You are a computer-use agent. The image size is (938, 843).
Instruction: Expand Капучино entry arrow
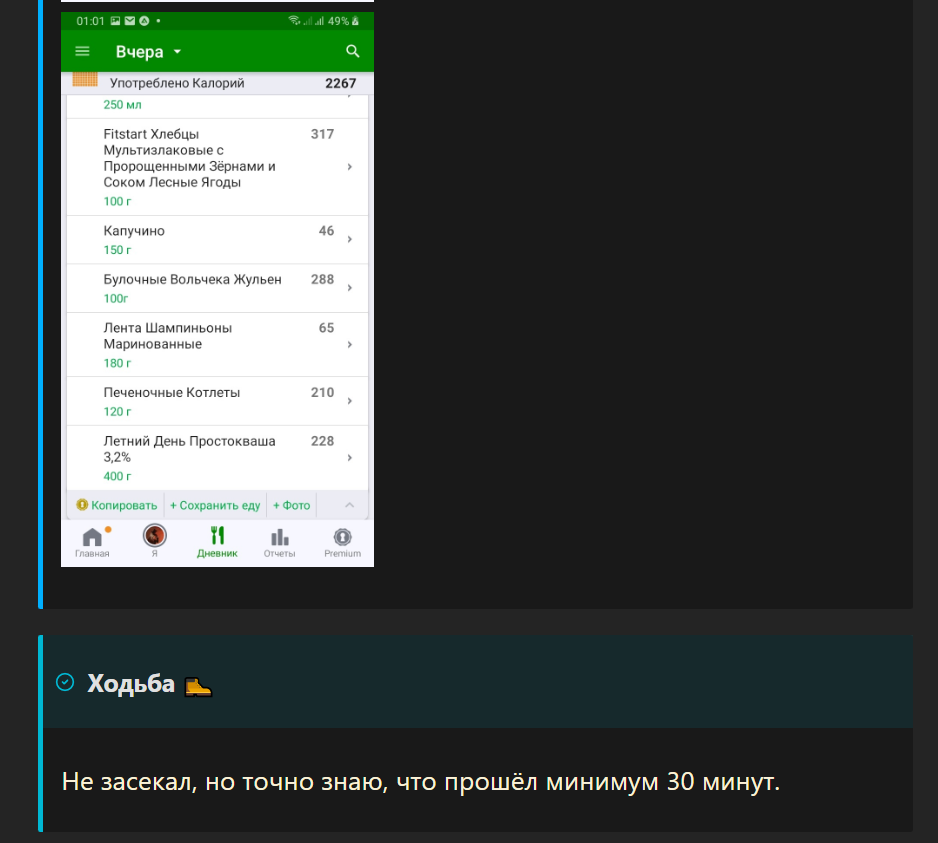pos(350,239)
